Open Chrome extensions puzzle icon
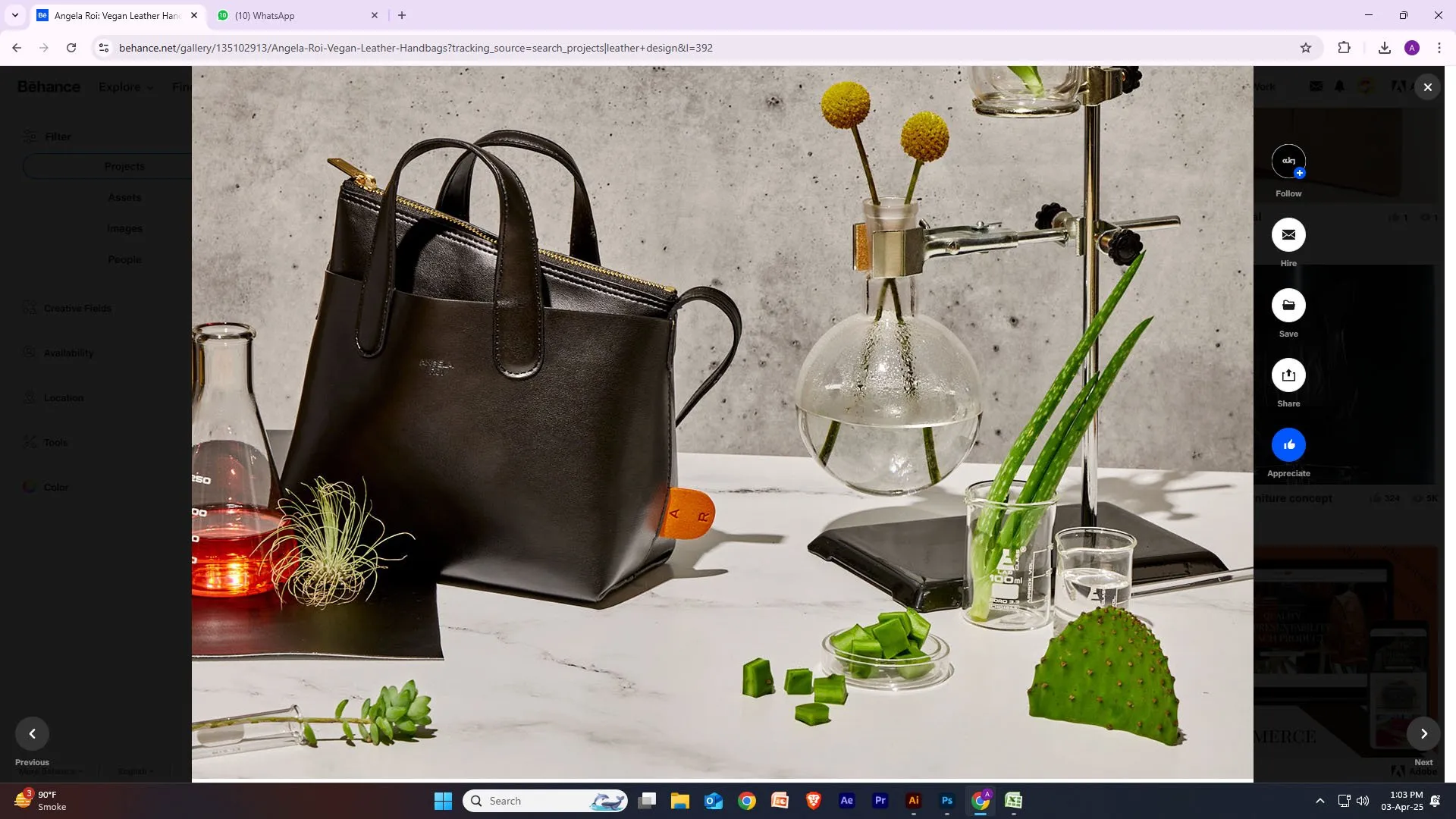 (1344, 48)
